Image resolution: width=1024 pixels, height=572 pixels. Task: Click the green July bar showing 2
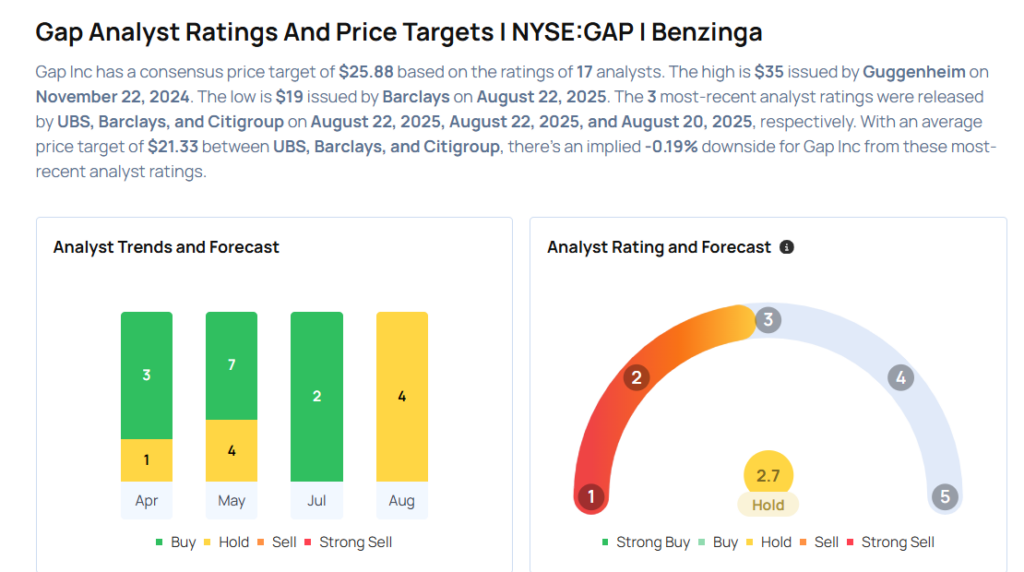point(316,396)
